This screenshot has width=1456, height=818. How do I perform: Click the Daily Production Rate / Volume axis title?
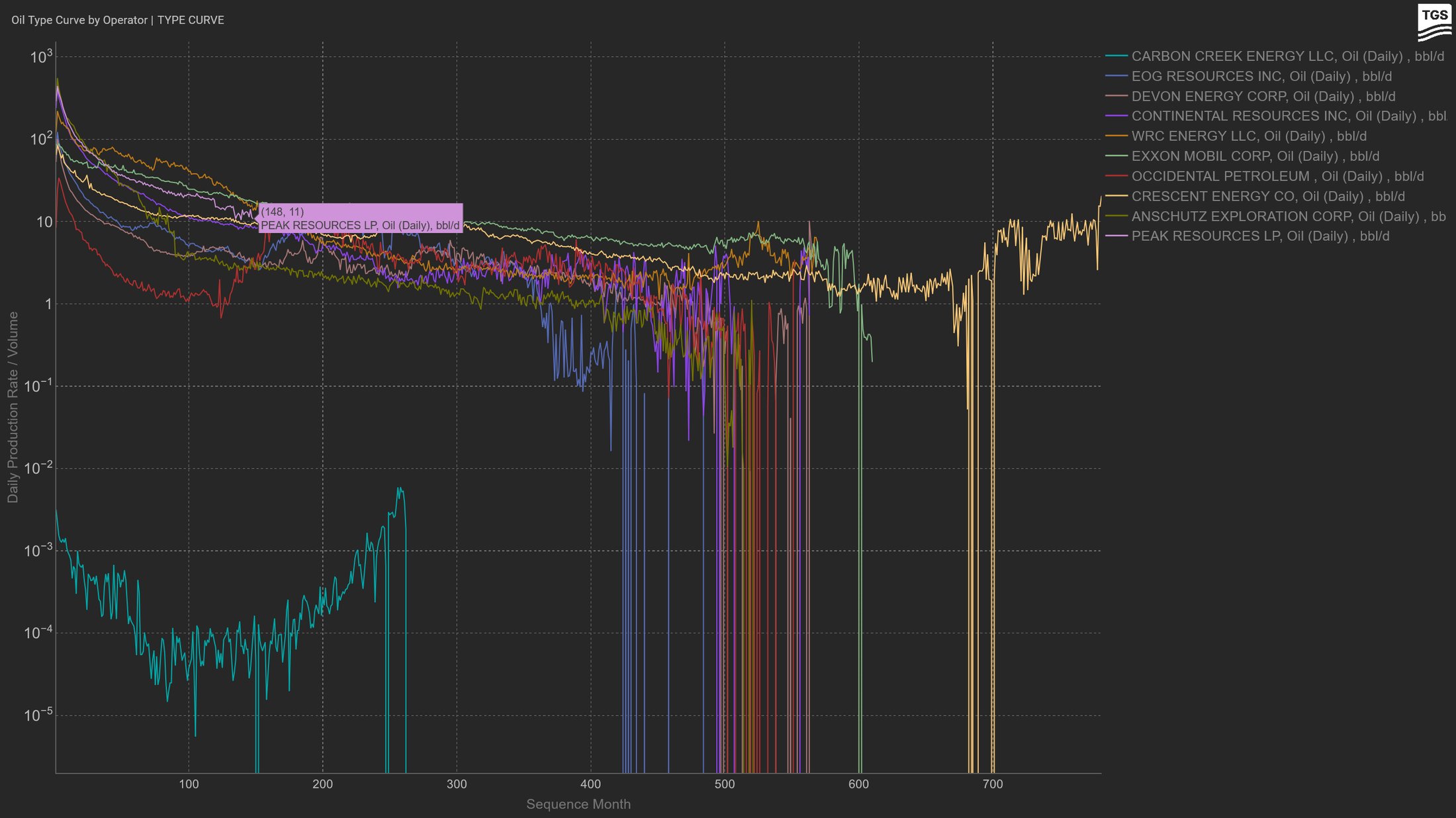[13, 407]
